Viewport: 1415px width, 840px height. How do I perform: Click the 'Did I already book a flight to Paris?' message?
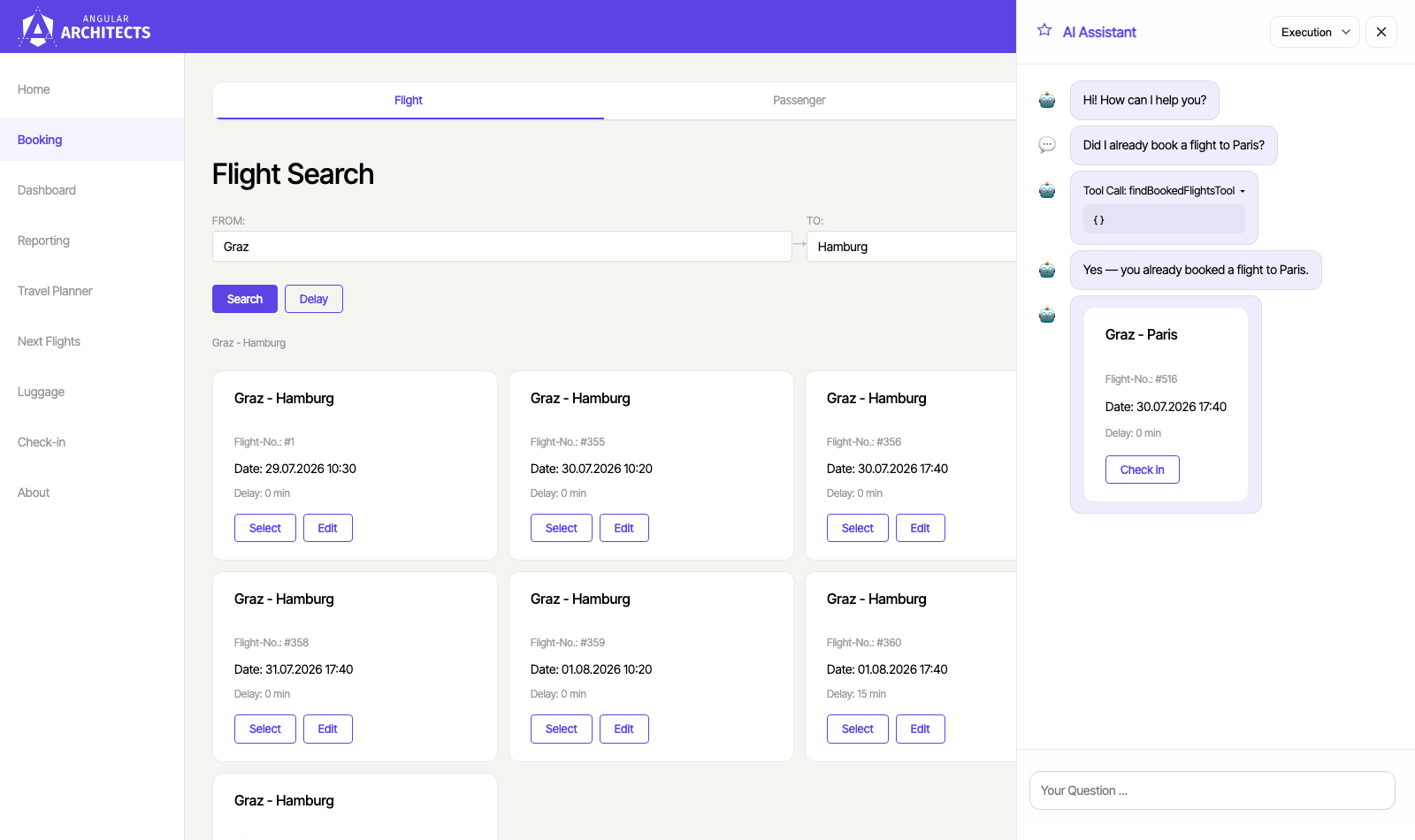coord(1174,145)
